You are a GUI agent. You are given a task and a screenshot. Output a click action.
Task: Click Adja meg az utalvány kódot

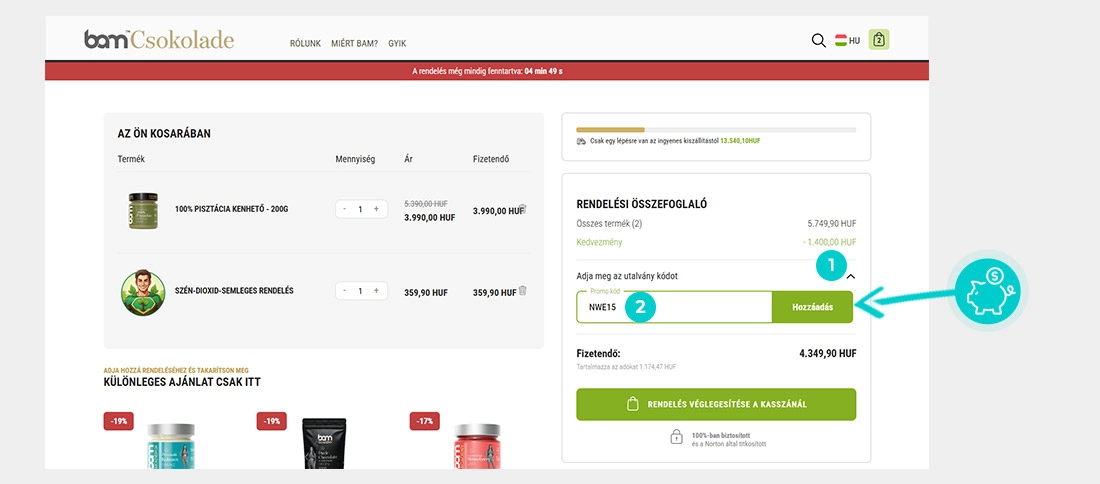tap(627, 276)
